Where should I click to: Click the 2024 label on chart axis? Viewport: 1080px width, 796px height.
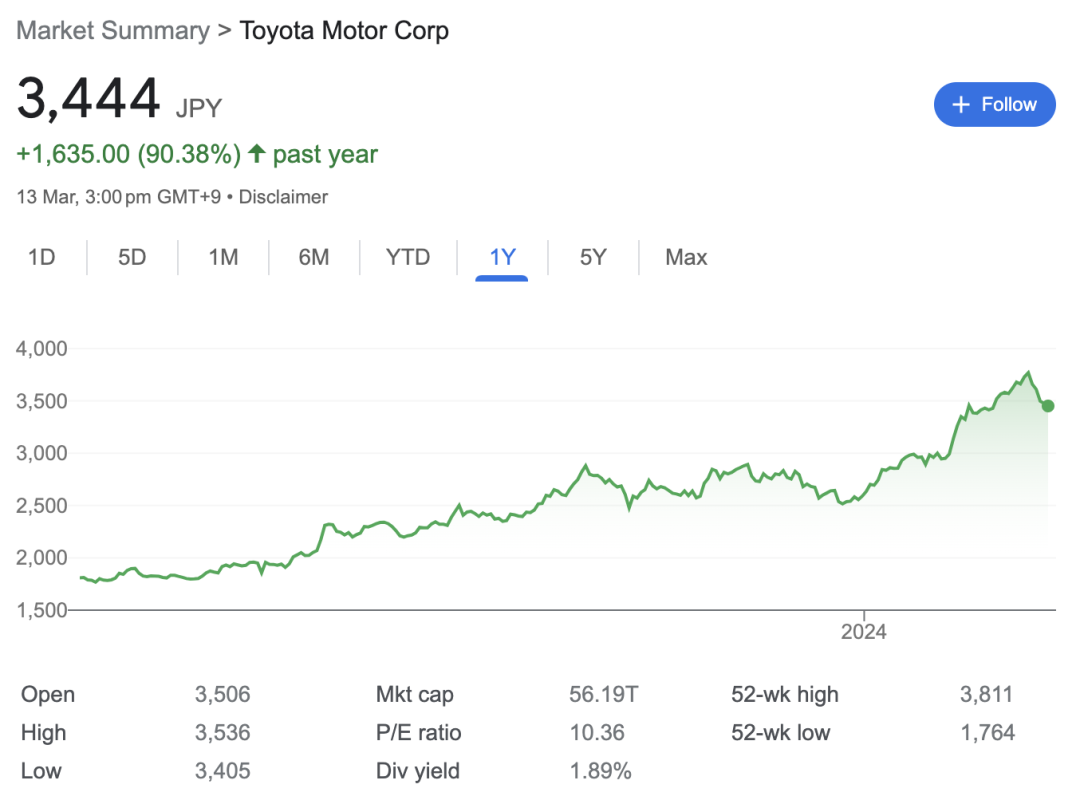(864, 632)
